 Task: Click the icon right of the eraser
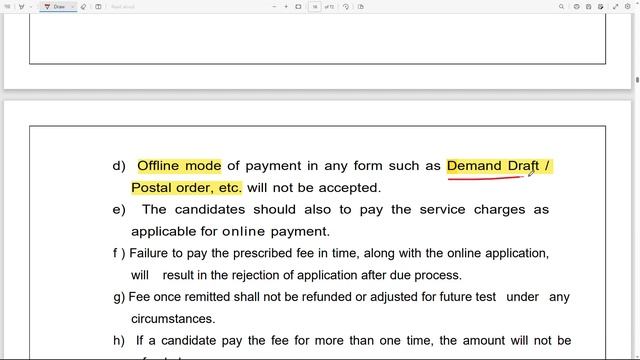(98, 7)
